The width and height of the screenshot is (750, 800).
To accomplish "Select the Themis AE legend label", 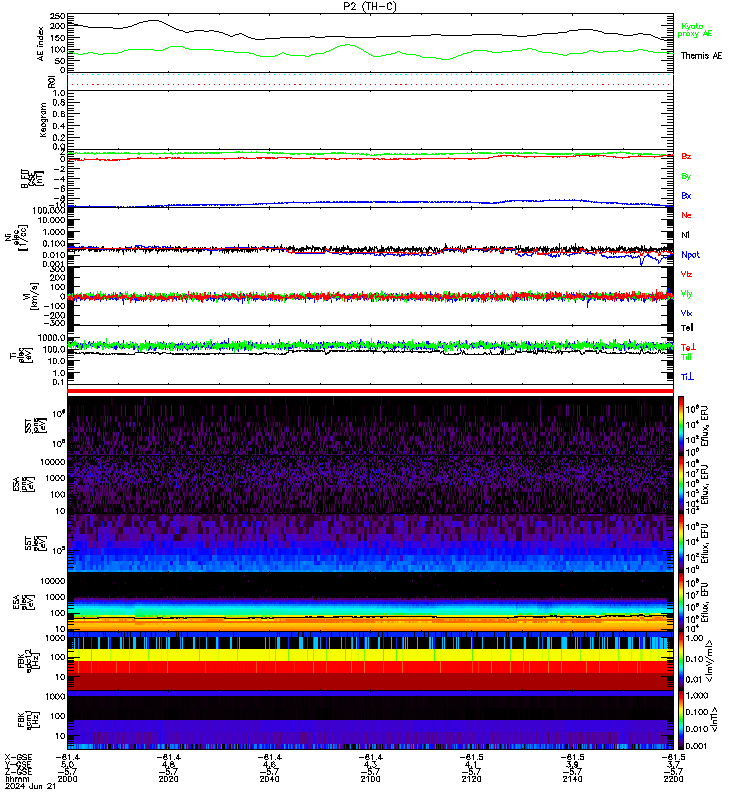I will [x=701, y=56].
